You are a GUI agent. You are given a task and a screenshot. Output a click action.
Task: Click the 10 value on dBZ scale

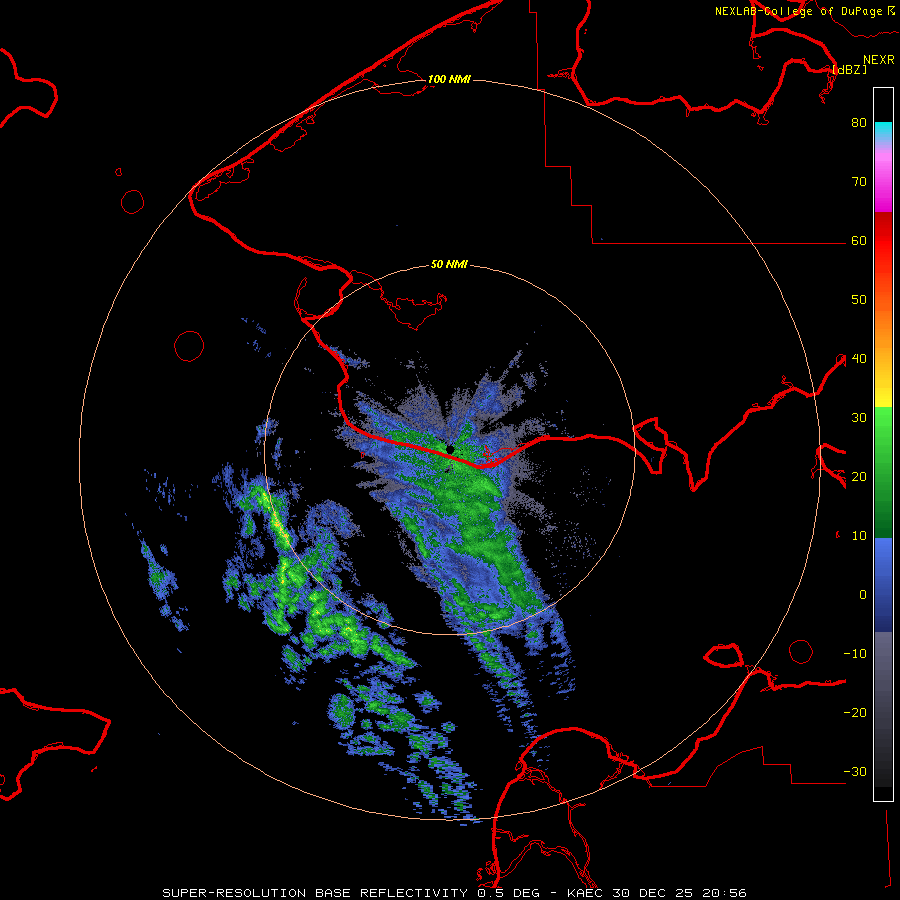[x=859, y=536]
